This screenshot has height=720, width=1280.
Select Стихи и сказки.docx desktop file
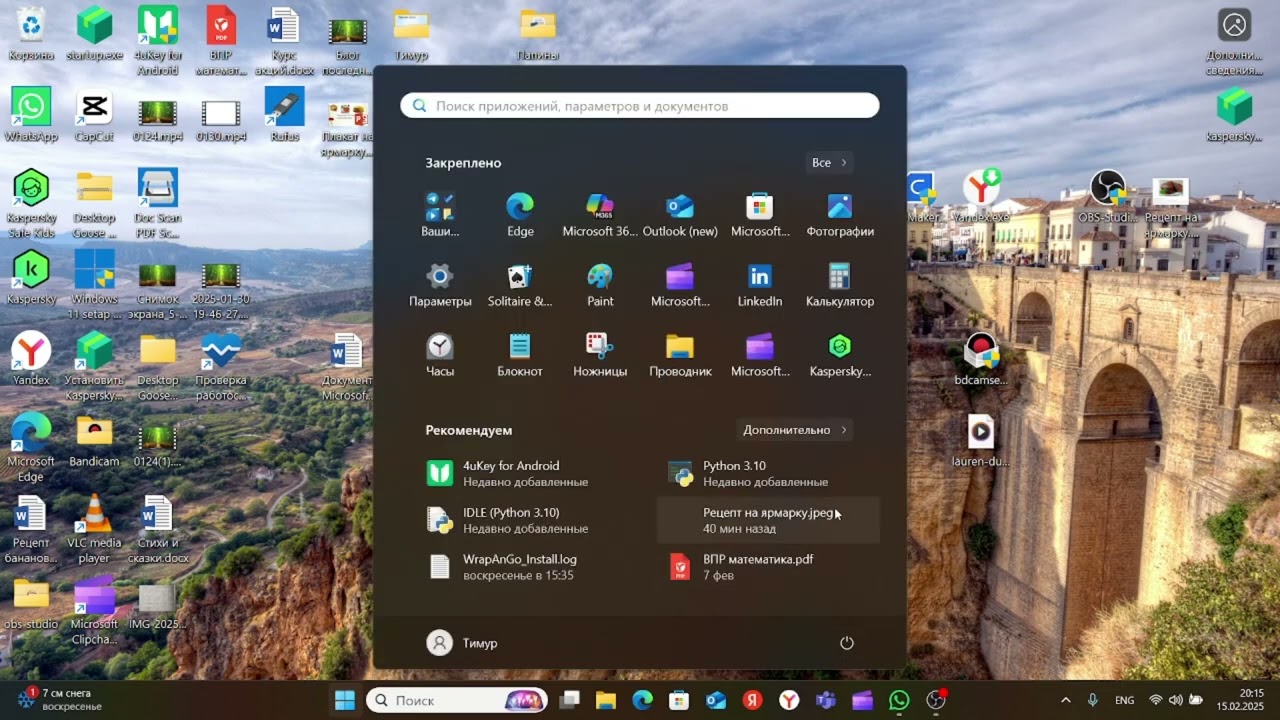click(158, 530)
